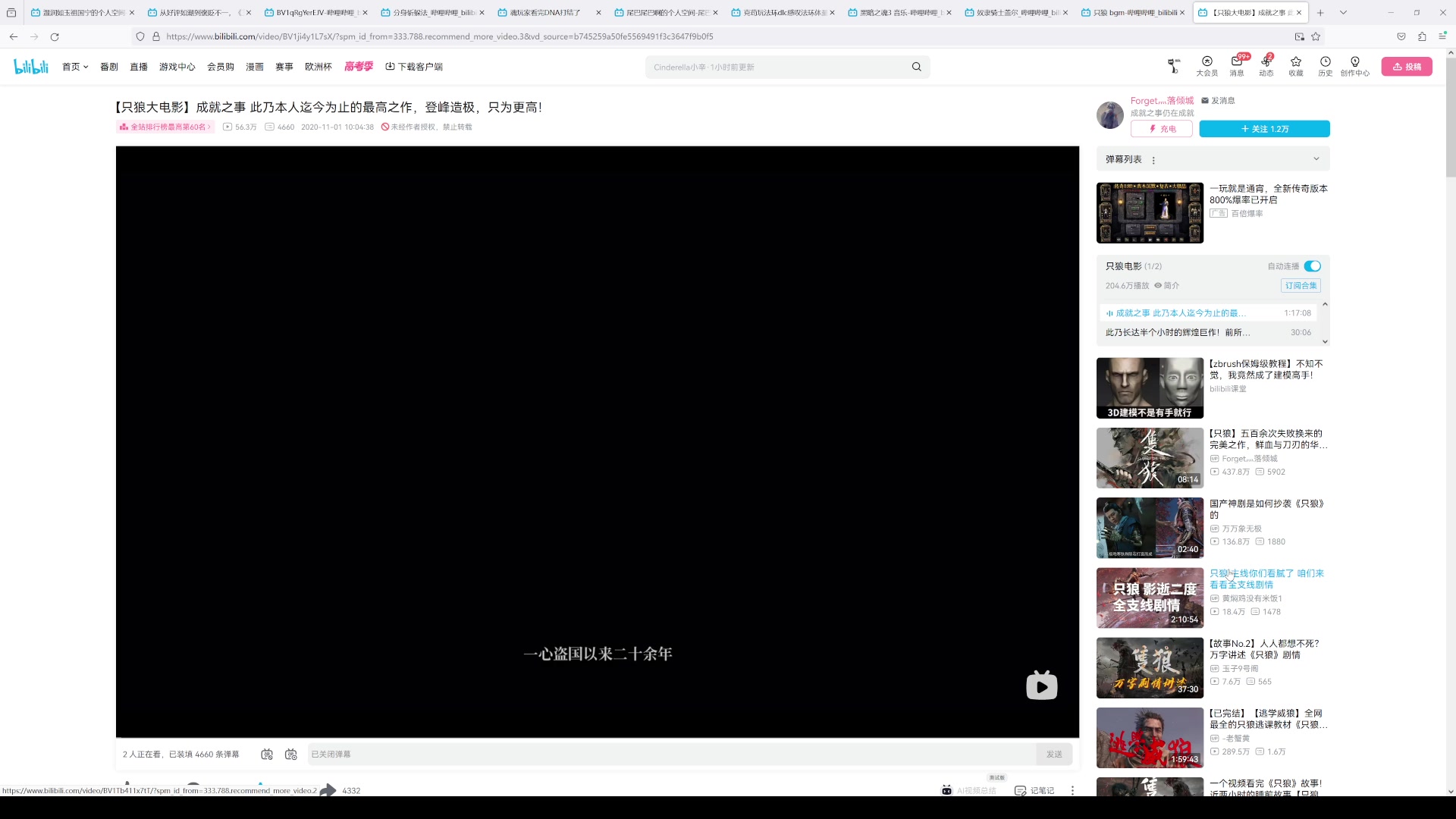Open 直播 in the navigation bar
1456x819 pixels.
point(139,67)
